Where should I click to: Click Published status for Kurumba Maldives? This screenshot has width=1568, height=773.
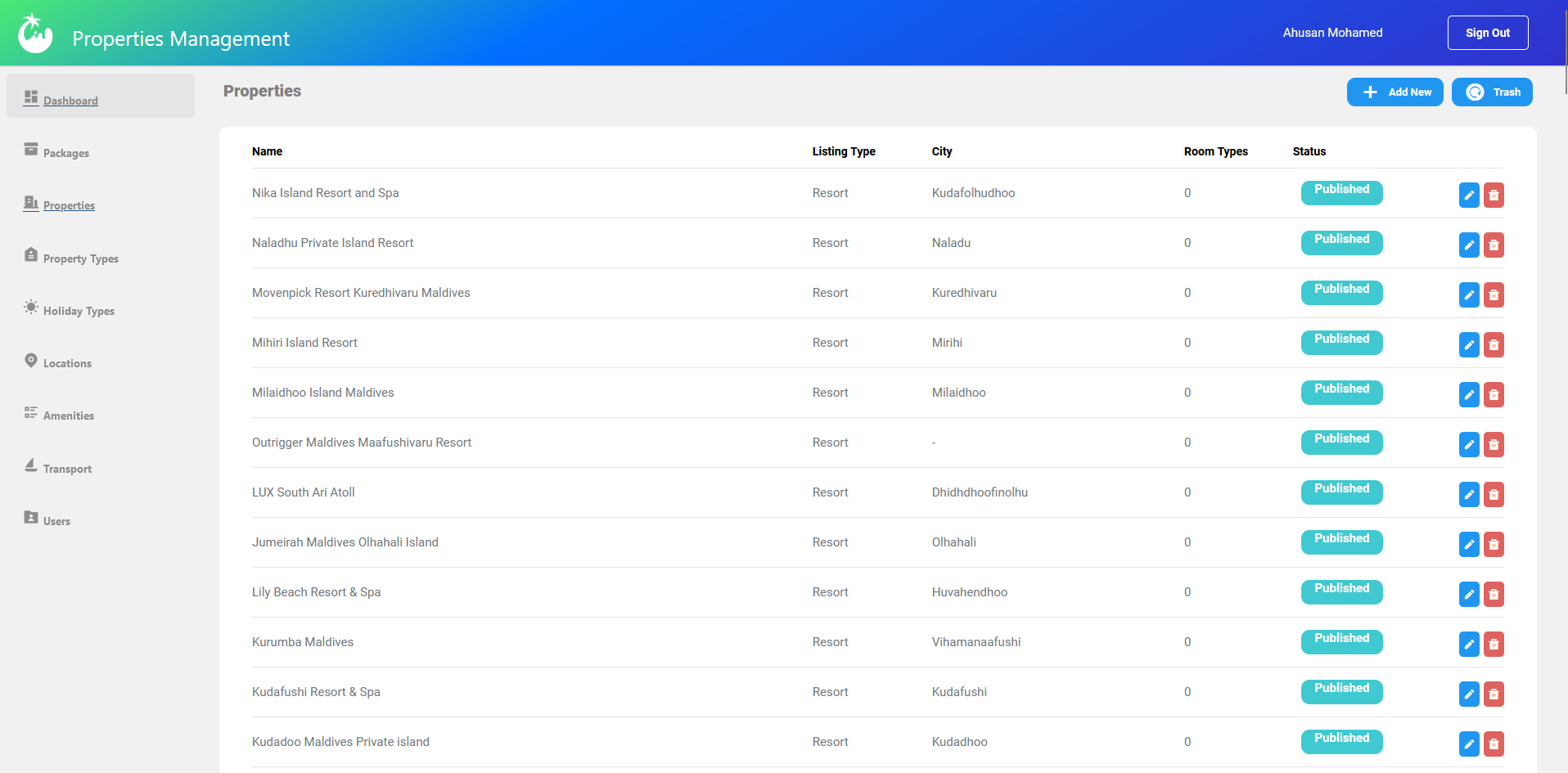coord(1342,642)
